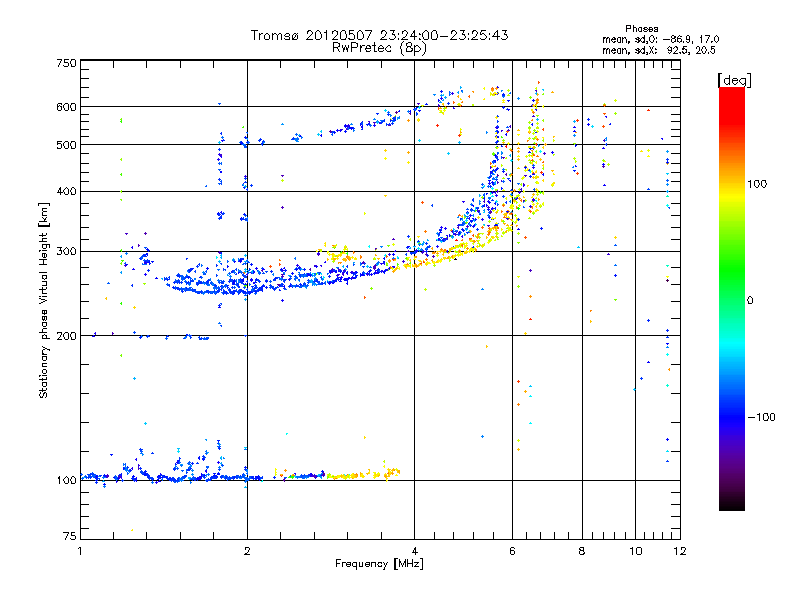Click the "2" MHz frequency tick label
The height and width of the screenshot is (600, 800).
point(247,551)
